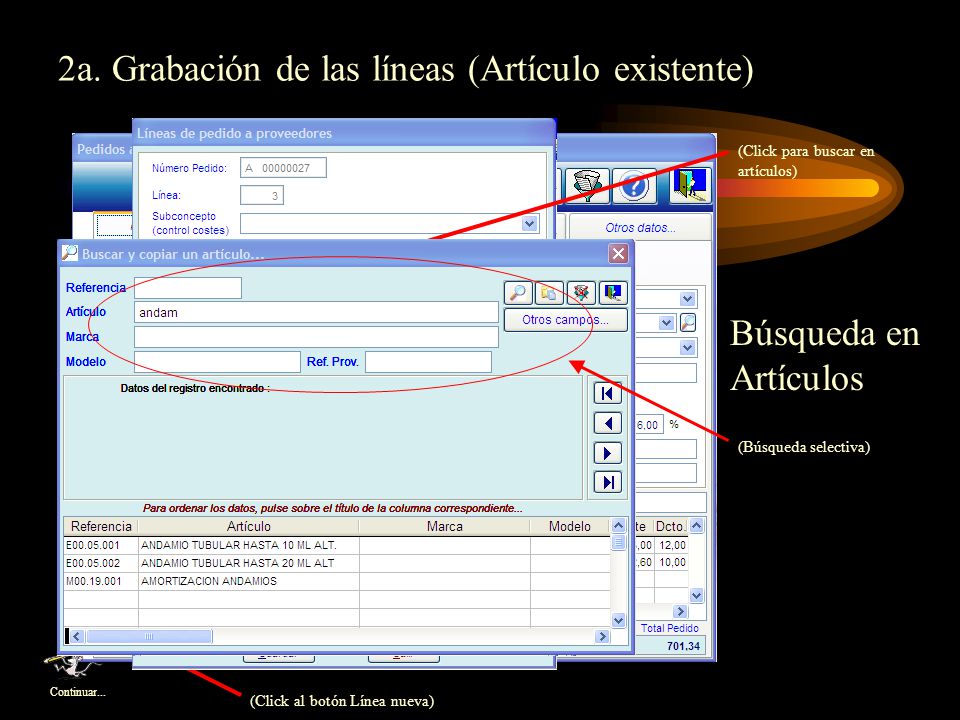Click the funnel filter icon in Pedidos toolbar
The width and height of the screenshot is (960, 720).
(587, 186)
